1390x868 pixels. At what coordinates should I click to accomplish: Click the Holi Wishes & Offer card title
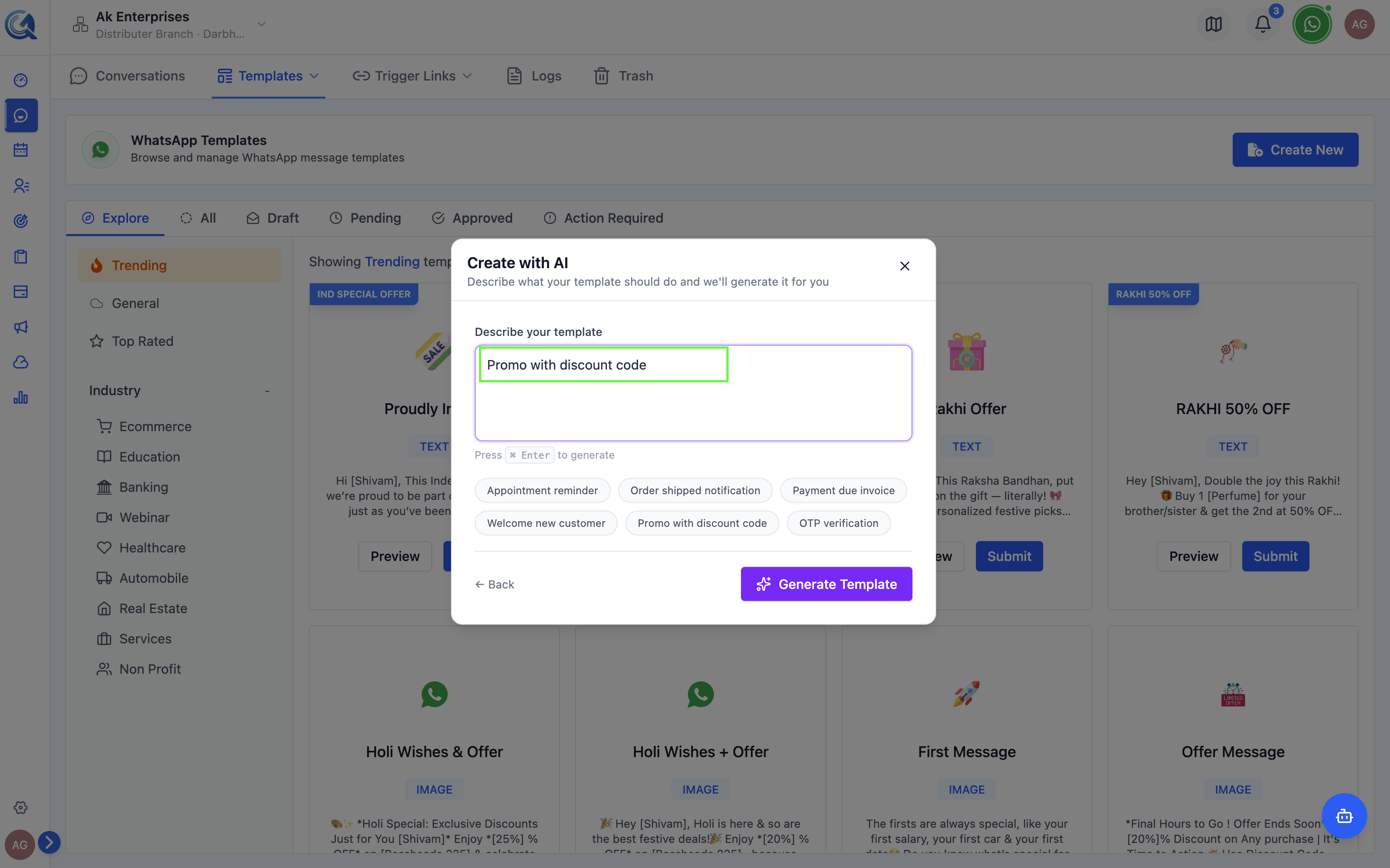click(434, 752)
